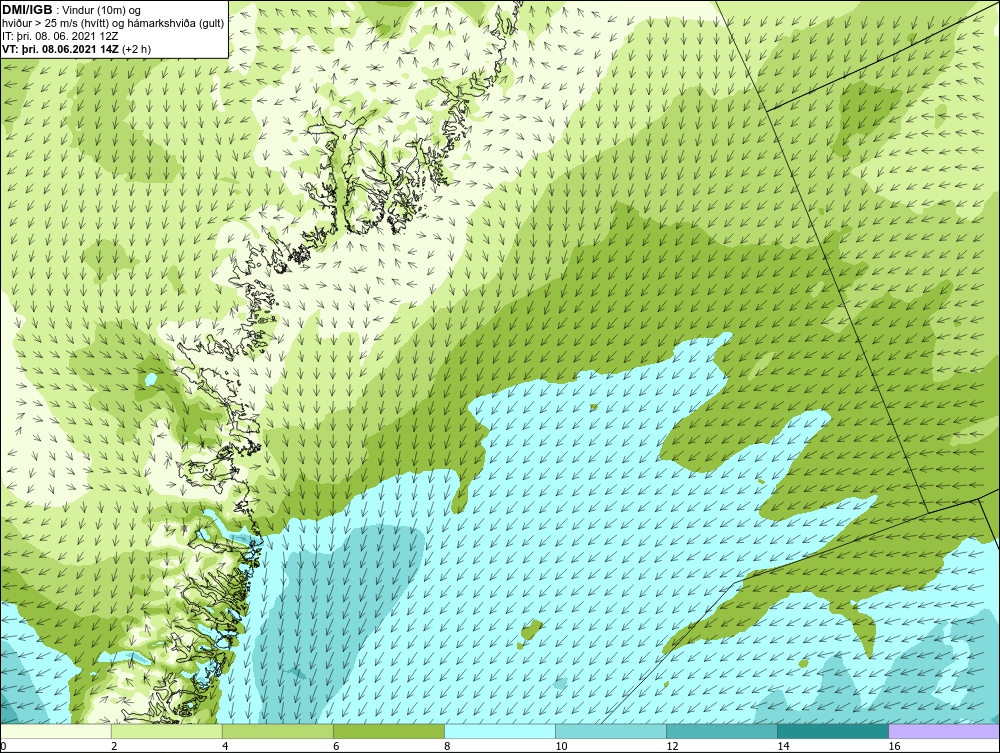Click the legend value label '6'
Viewport: 1000px width, 753px height.
click(336, 746)
